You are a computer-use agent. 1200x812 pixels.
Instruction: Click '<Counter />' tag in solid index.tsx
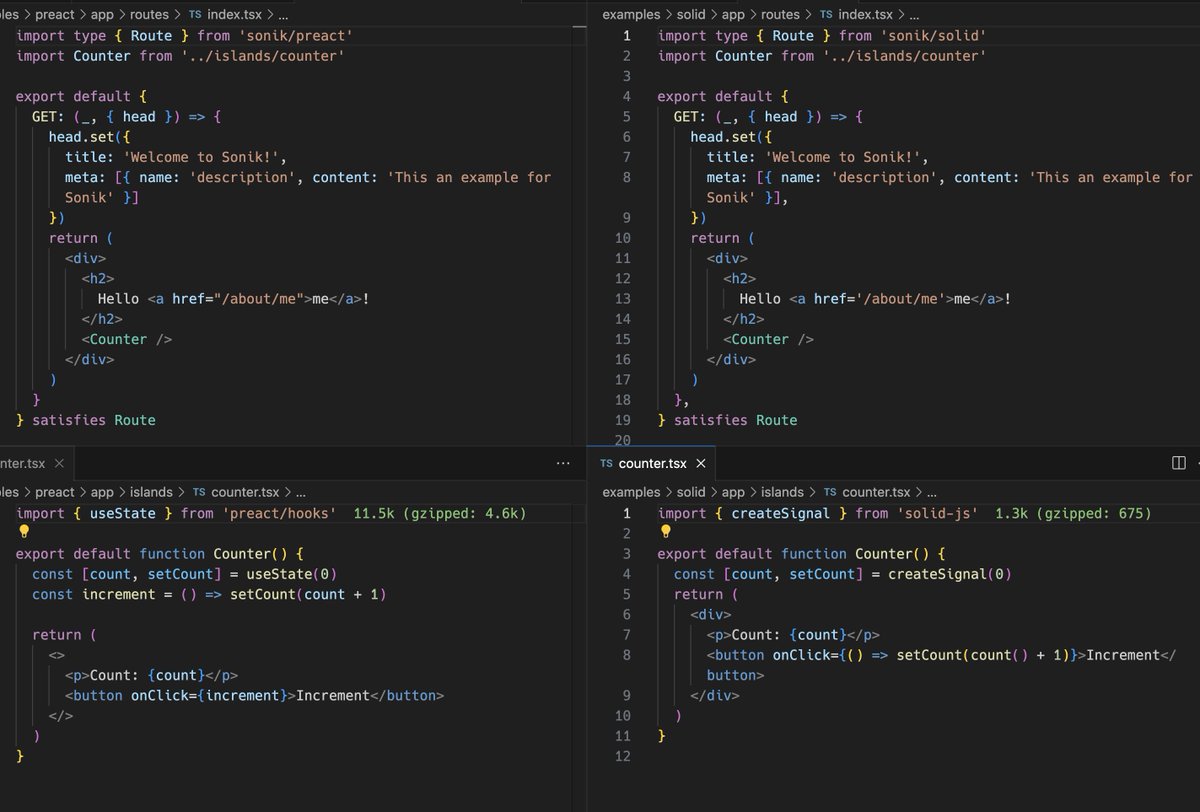768,339
